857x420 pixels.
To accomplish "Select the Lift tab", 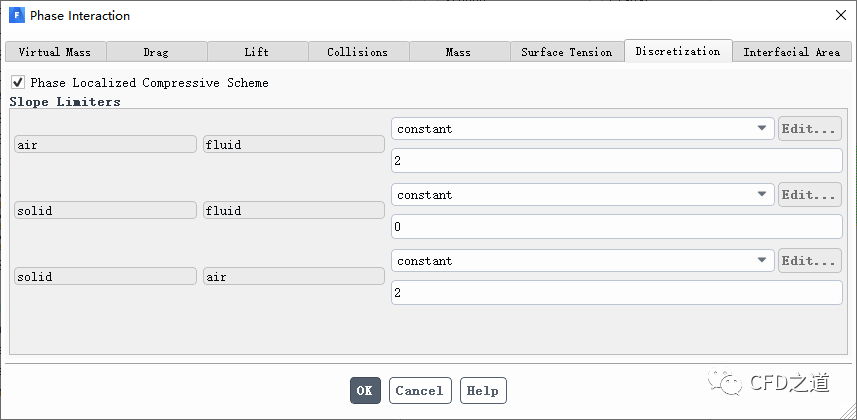I will tap(257, 52).
